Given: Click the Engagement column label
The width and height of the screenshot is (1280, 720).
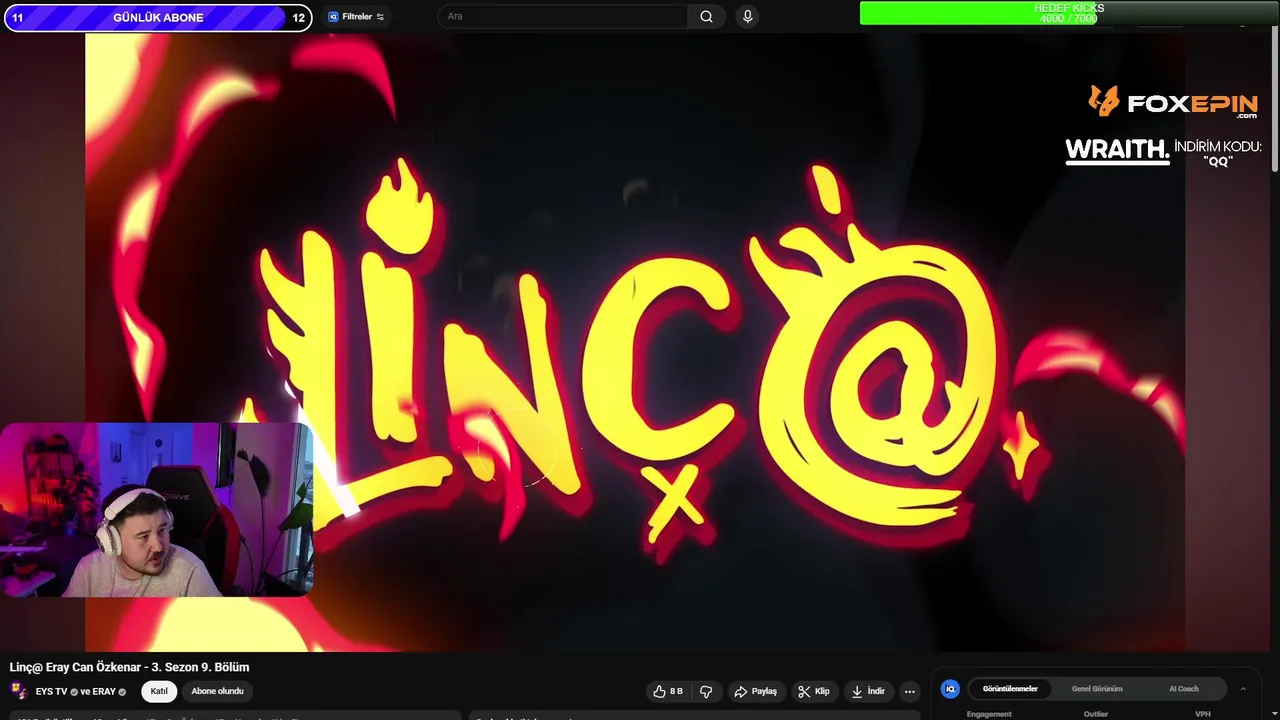Looking at the screenshot, I should 989,714.
